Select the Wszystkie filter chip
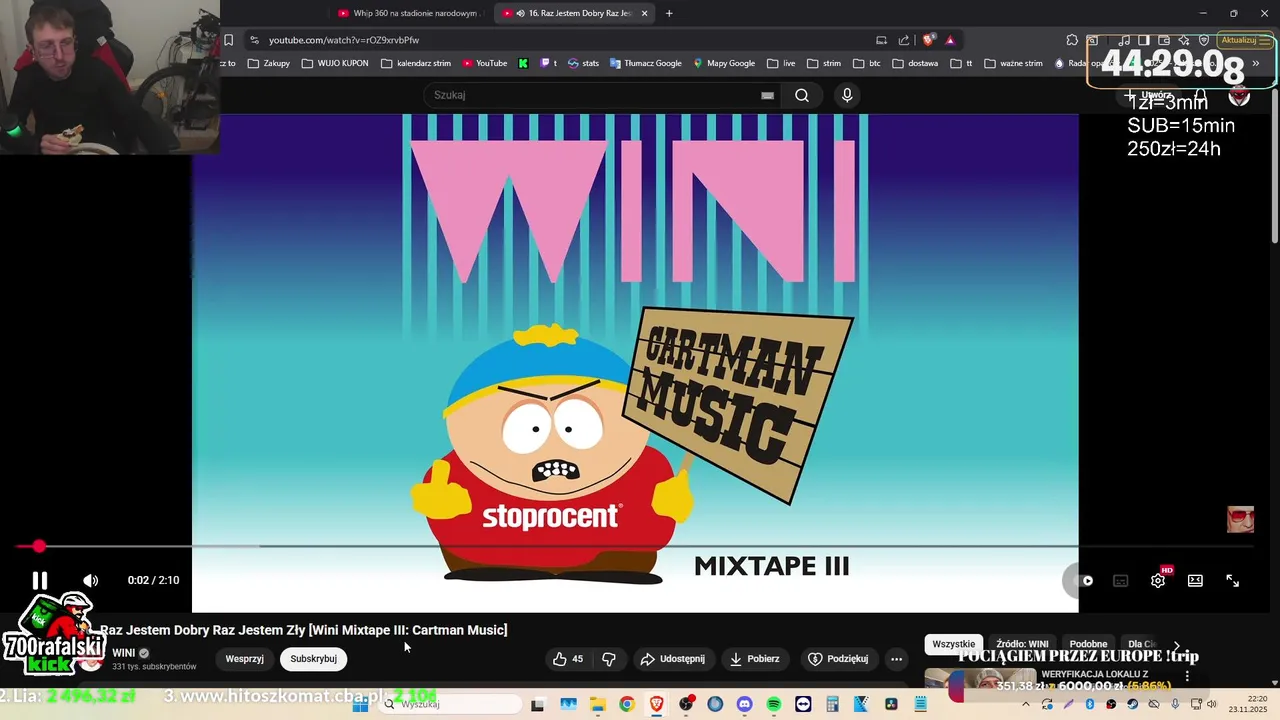Image resolution: width=1280 pixels, height=720 pixels. click(x=953, y=644)
